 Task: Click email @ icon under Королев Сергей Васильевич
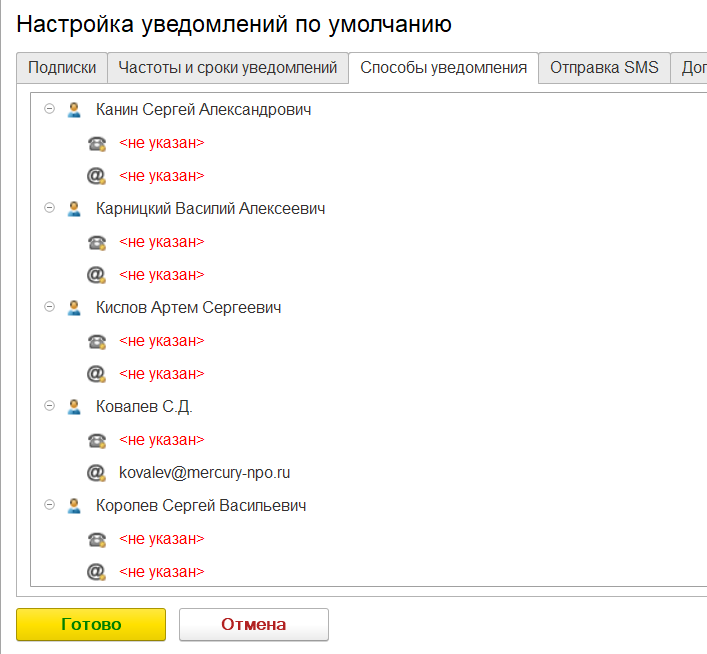(x=96, y=572)
